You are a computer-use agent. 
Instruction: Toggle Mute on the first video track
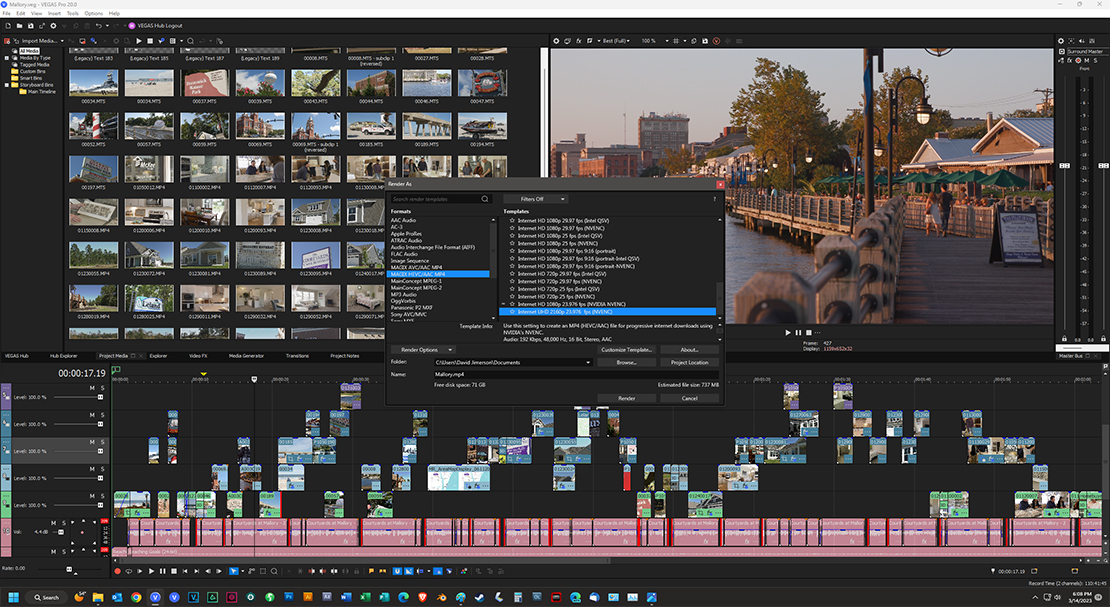click(x=92, y=388)
